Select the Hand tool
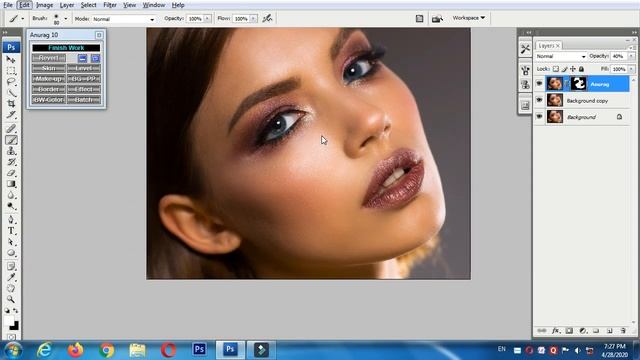 [11, 288]
